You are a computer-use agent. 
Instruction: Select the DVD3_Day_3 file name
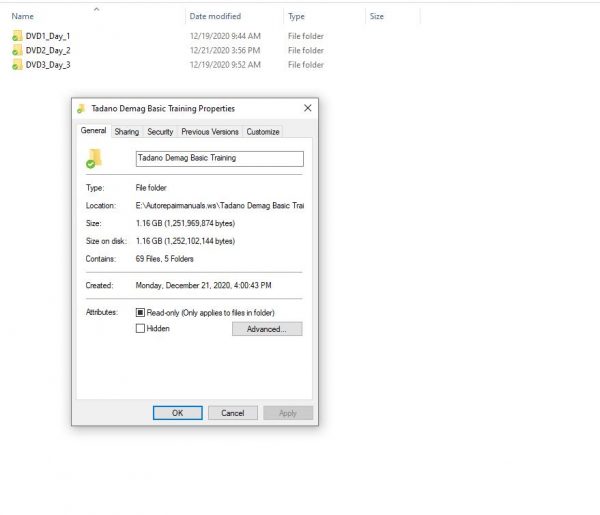[48, 65]
